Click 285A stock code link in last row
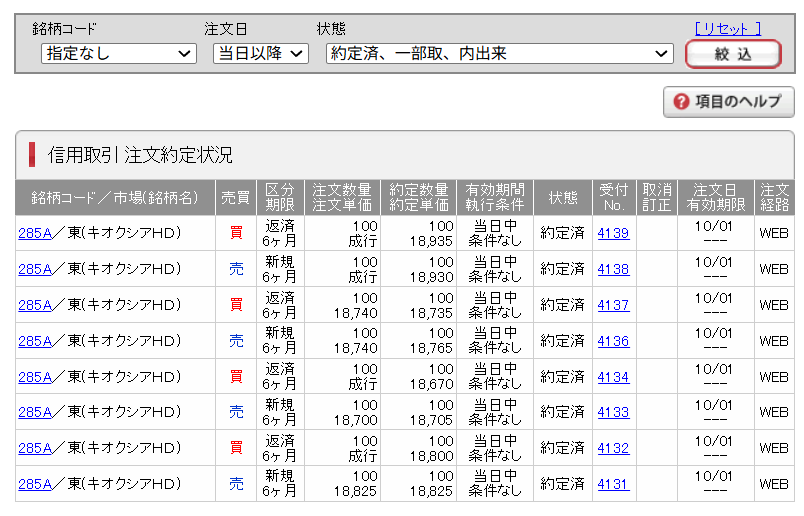The height and width of the screenshot is (516, 804). pyautogui.click(x=35, y=484)
